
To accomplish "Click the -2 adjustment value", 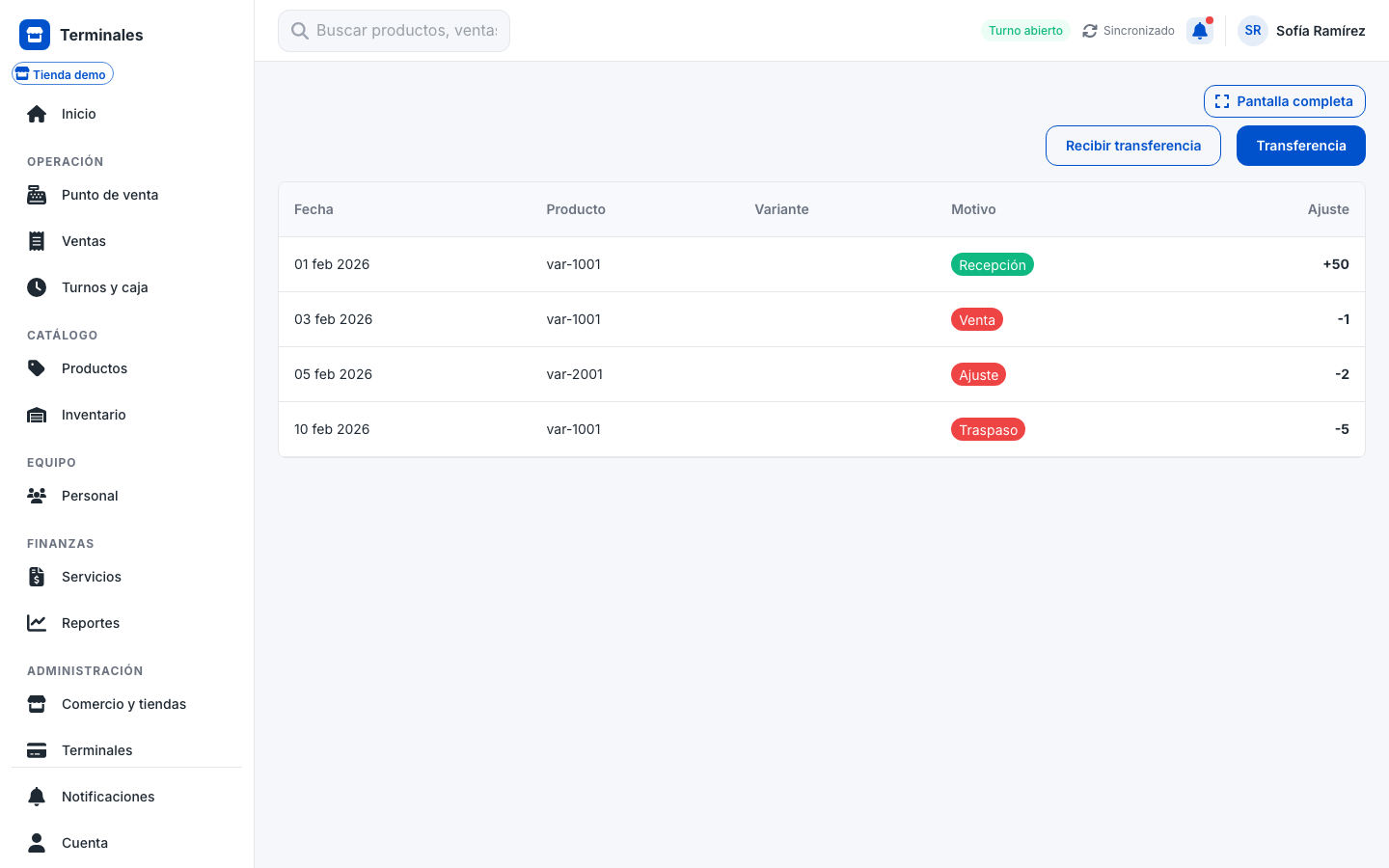I will click(x=1342, y=374).
